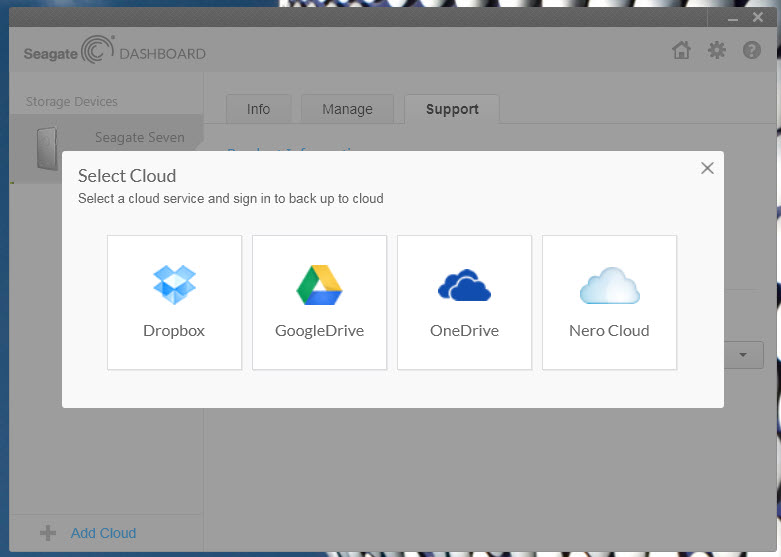Switch to the Info tab
781x557 pixels.
coord(259,109)
